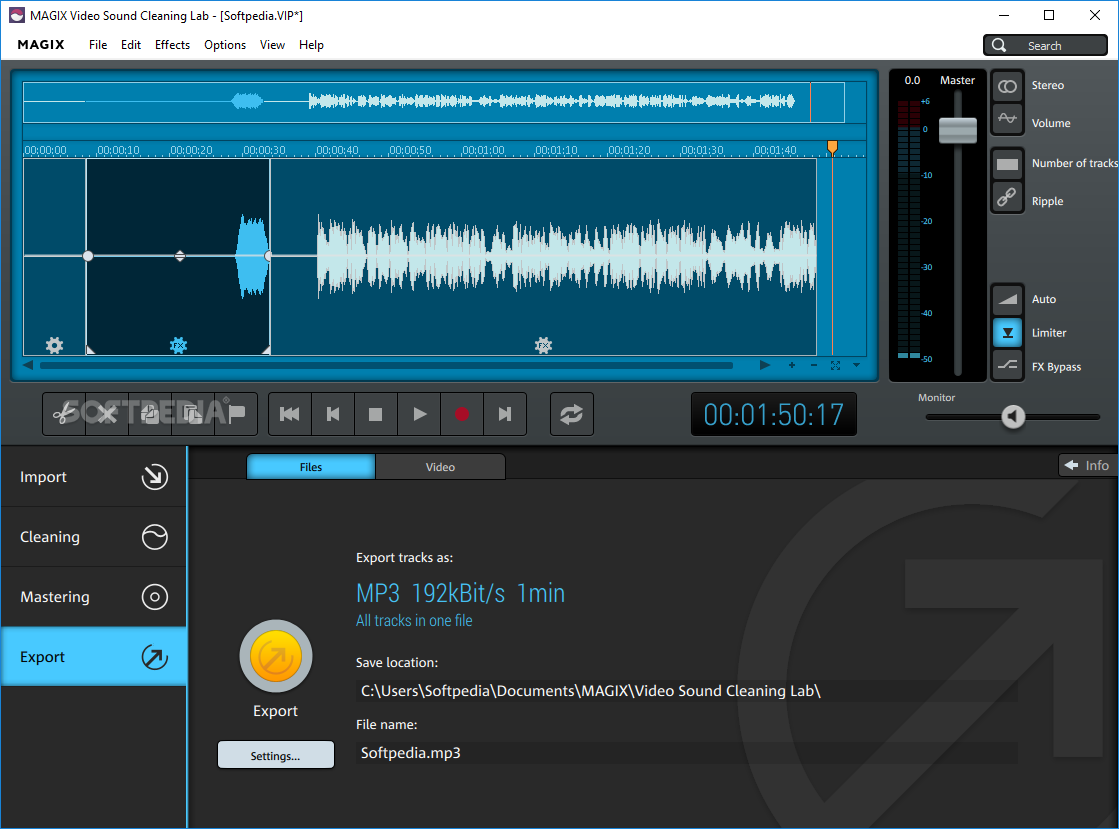Click the fit-to-window zoom icon
The image size is (1119, 829).
(835, 365)
